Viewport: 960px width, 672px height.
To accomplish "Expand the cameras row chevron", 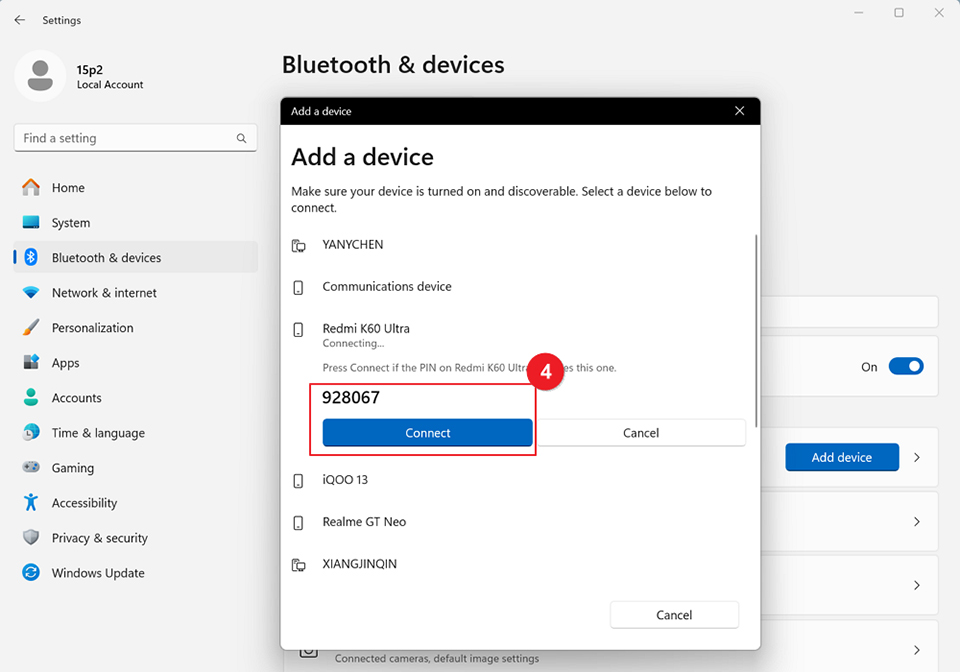I will tap(917, 649).
